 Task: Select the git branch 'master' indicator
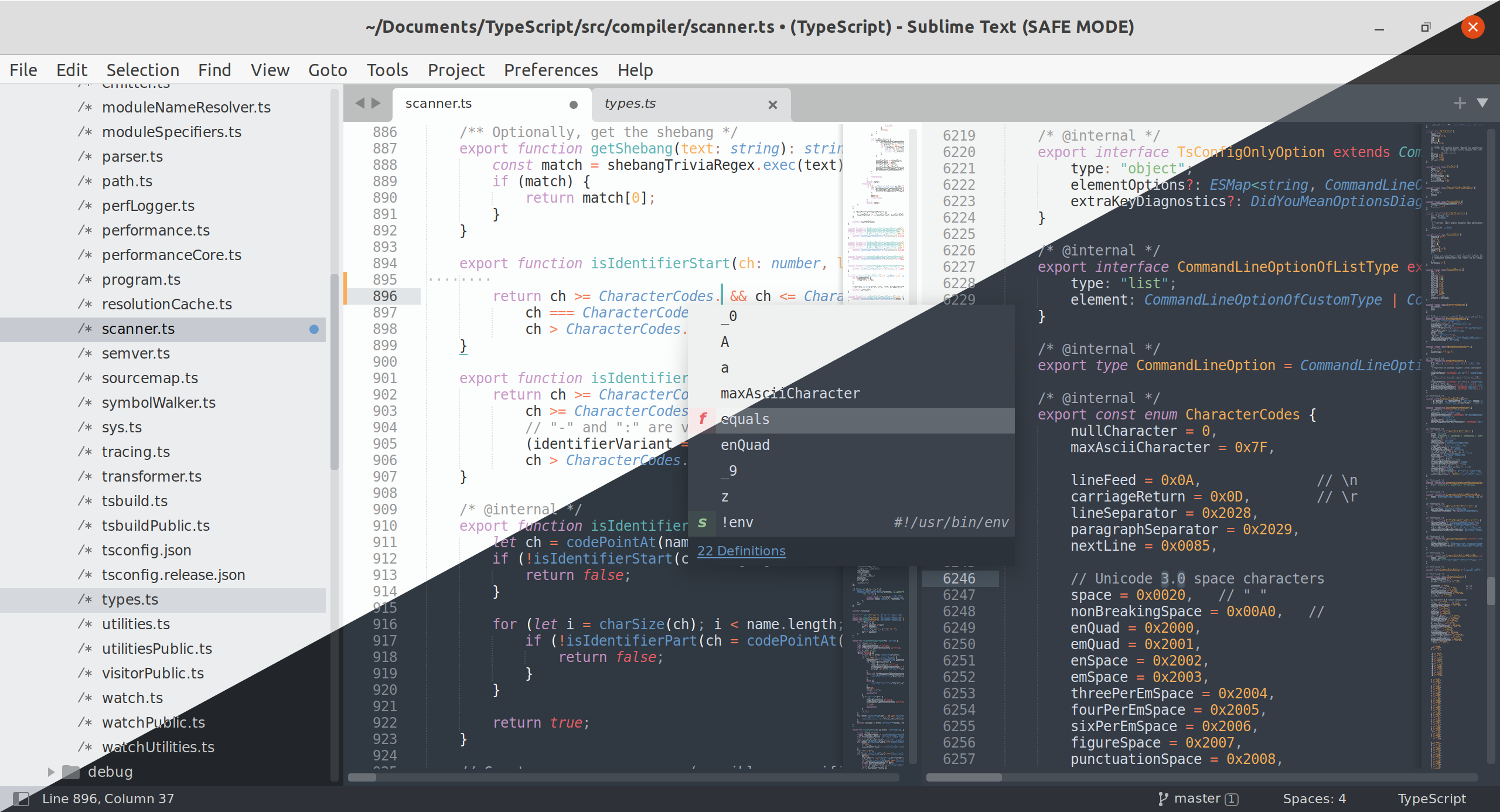[x=1199, y=797]
